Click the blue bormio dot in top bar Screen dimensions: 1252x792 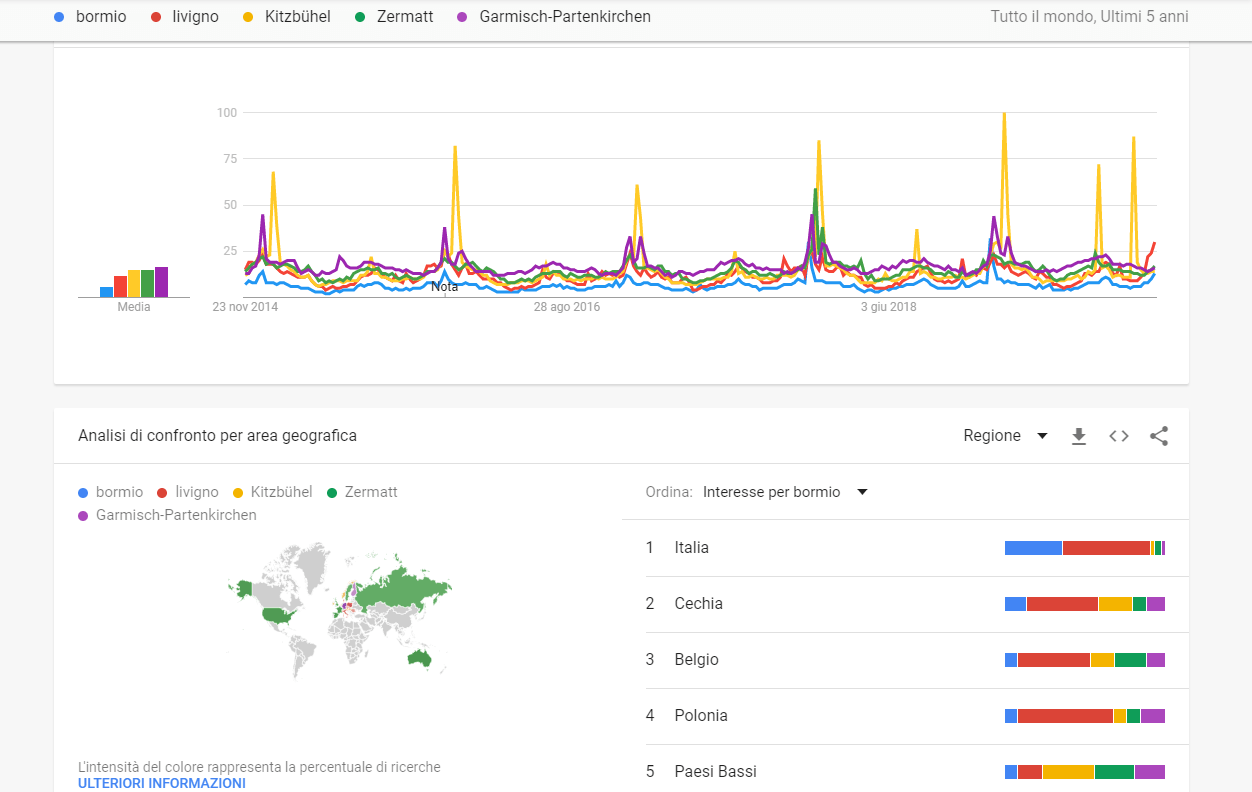pos(59,17)
